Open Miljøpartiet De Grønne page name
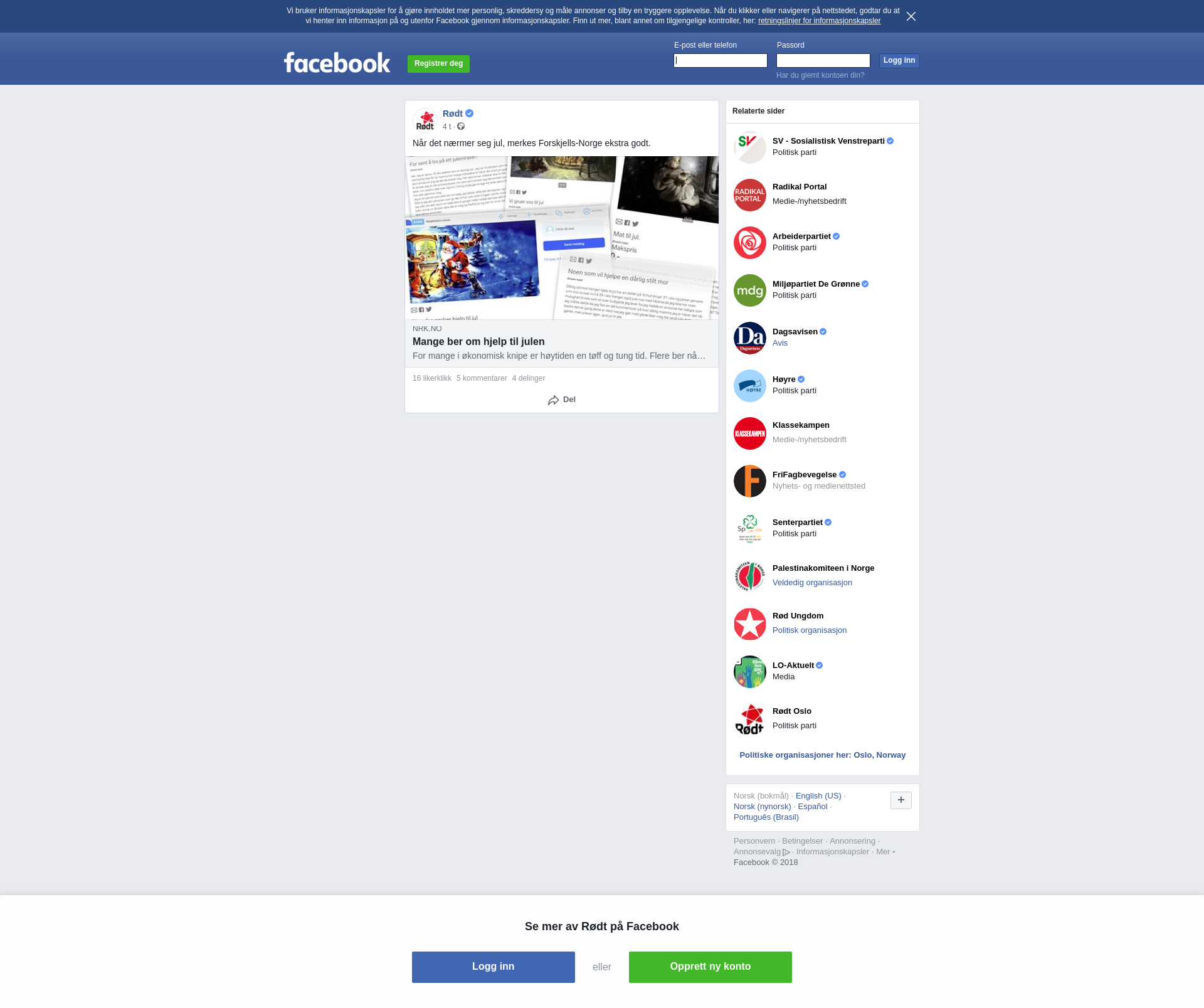This screenshot has height=1008, width=1204. (x=816, y=284)
